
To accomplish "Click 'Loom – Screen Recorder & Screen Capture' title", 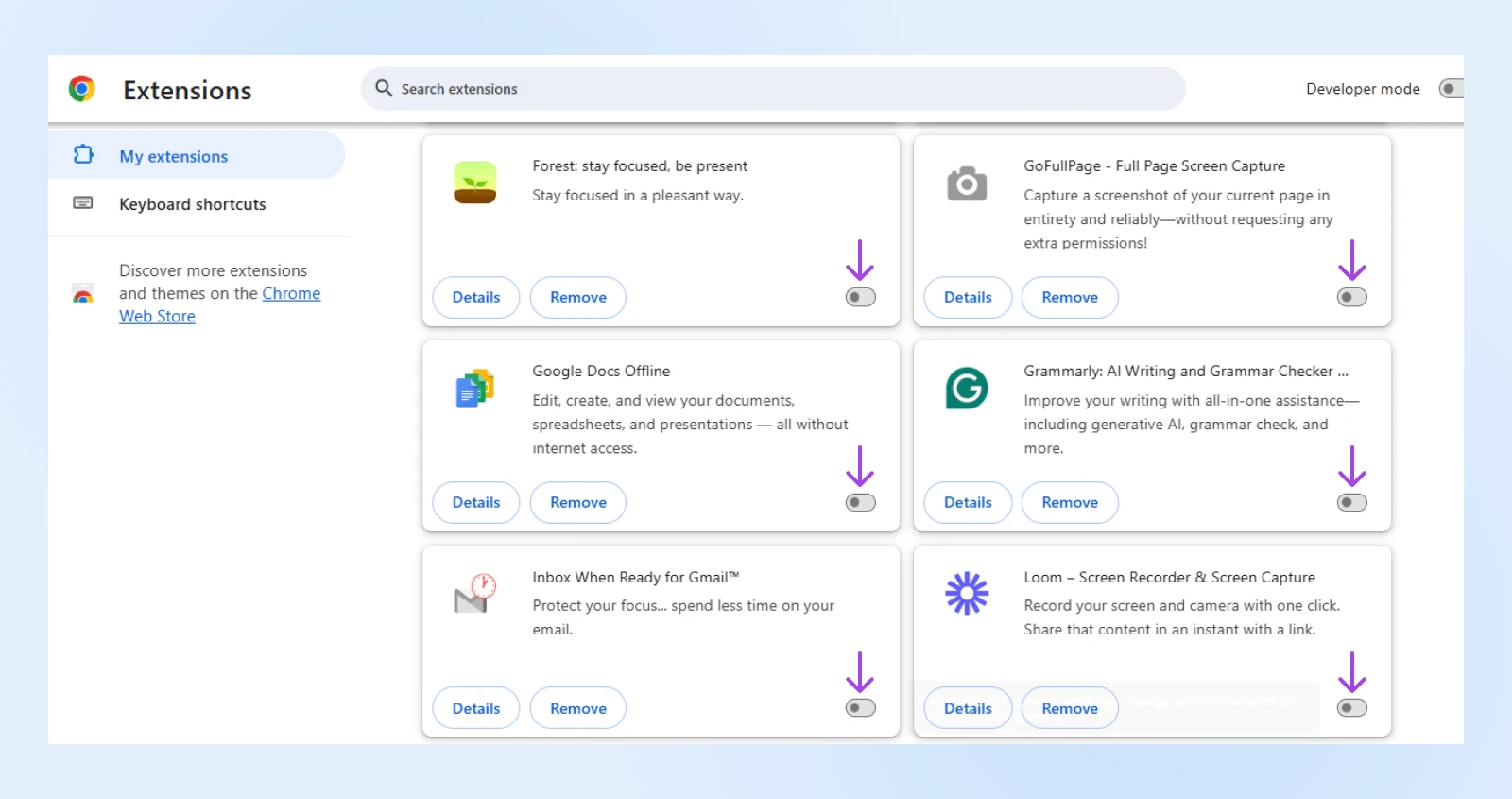I will tap(1169, 577).
